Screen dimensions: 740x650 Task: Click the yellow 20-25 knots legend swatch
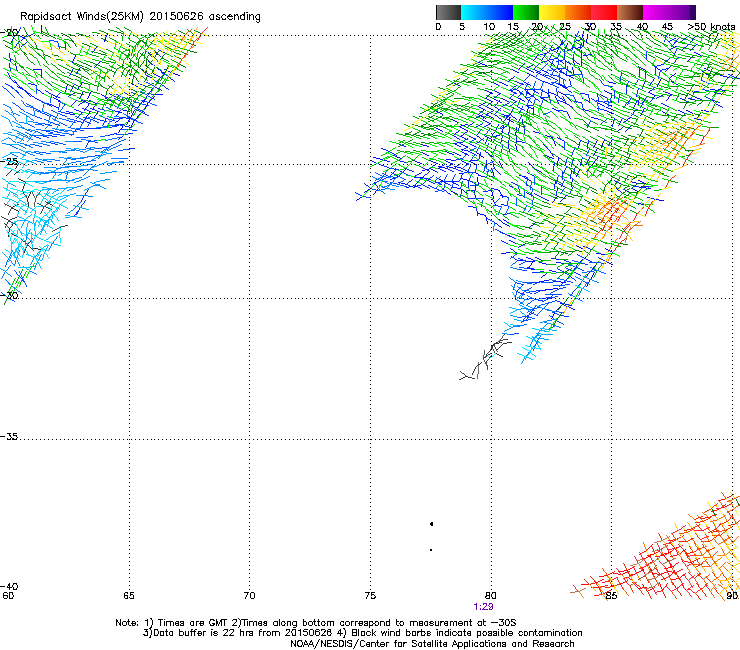552,12
